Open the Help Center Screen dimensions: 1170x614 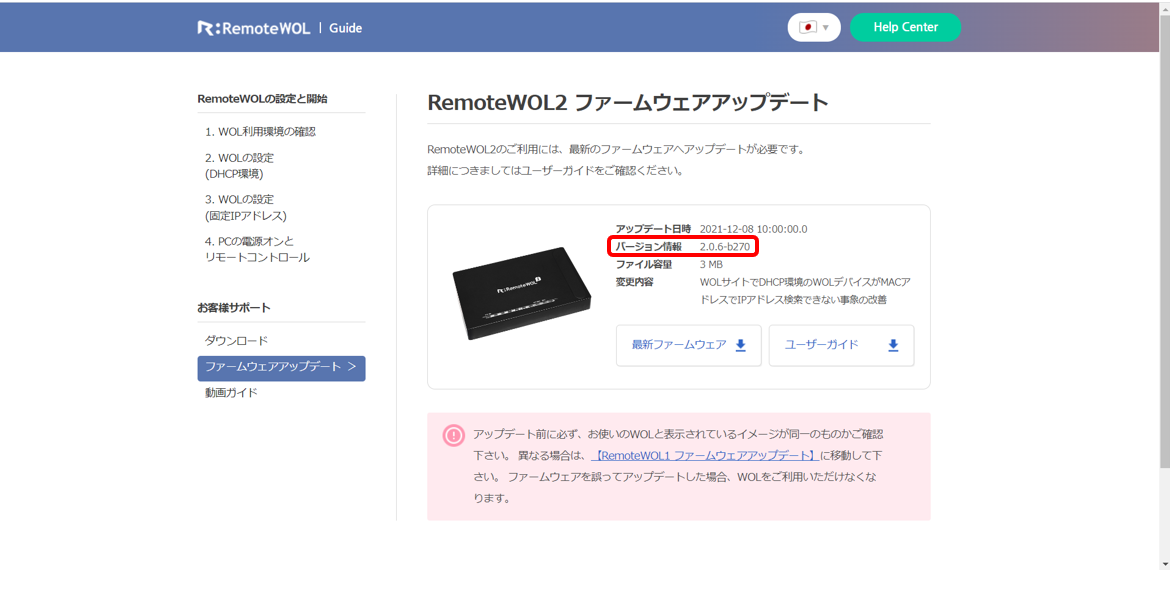(905, 28)
